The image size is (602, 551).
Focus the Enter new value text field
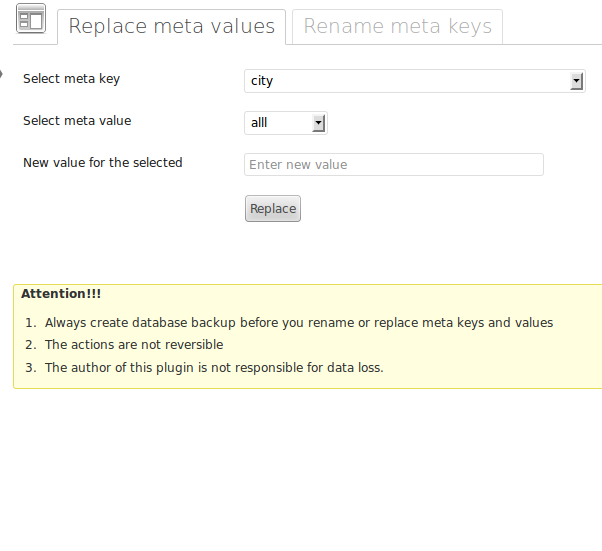[x=393, y=165]
